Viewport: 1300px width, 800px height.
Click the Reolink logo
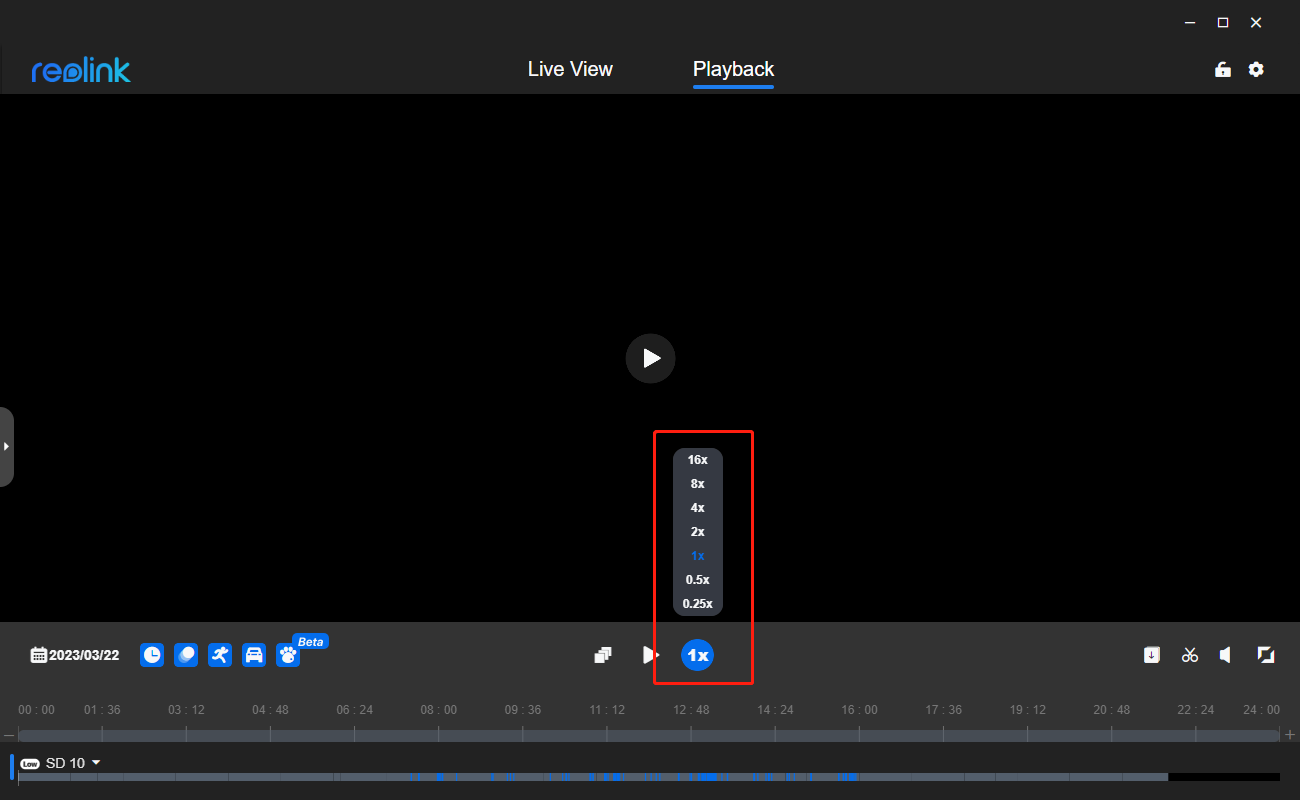click(x=81, y=70)
